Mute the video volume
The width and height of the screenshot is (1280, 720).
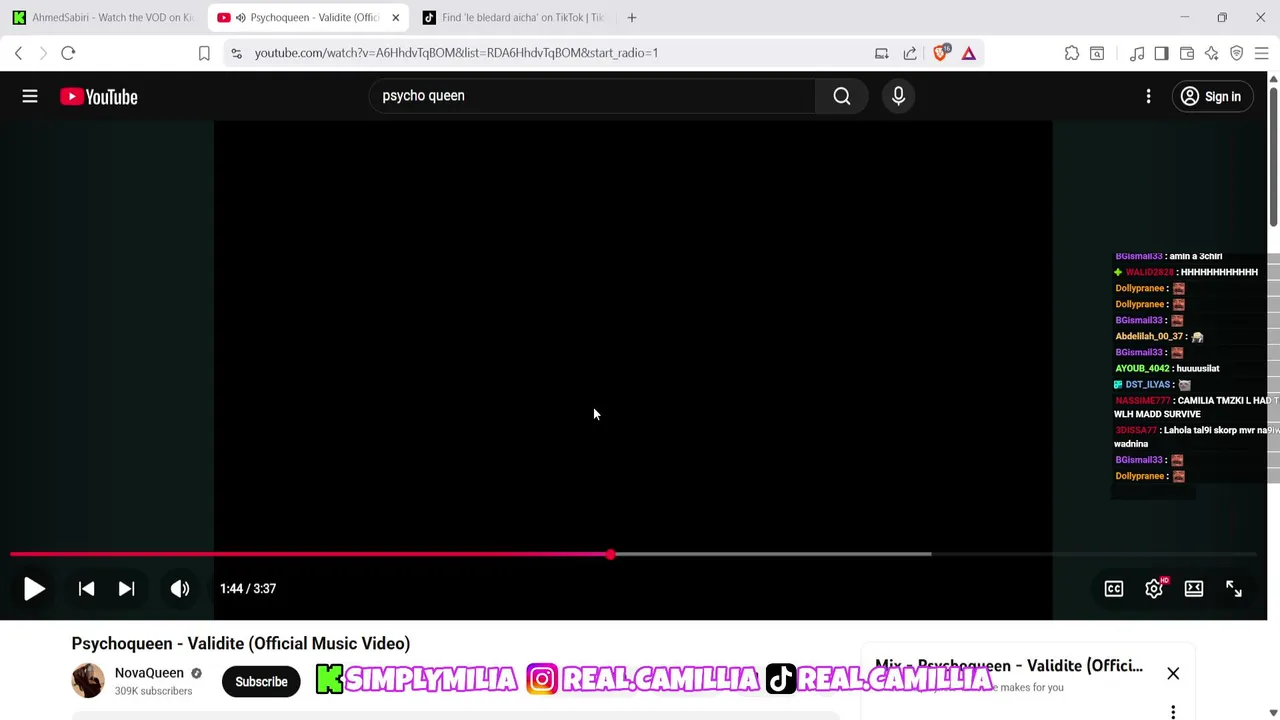(x=180, y=589)
